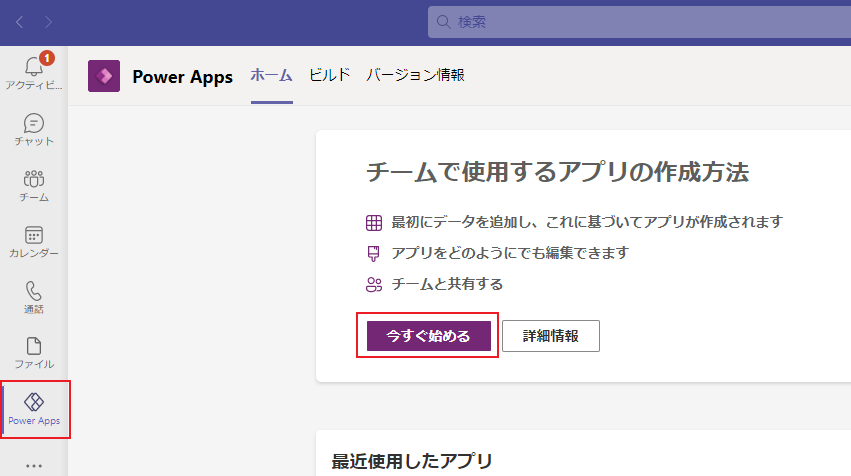Click heading チームで使用するアプリの作成方法
Screen dimensions: 851x476
pos(557,172)
